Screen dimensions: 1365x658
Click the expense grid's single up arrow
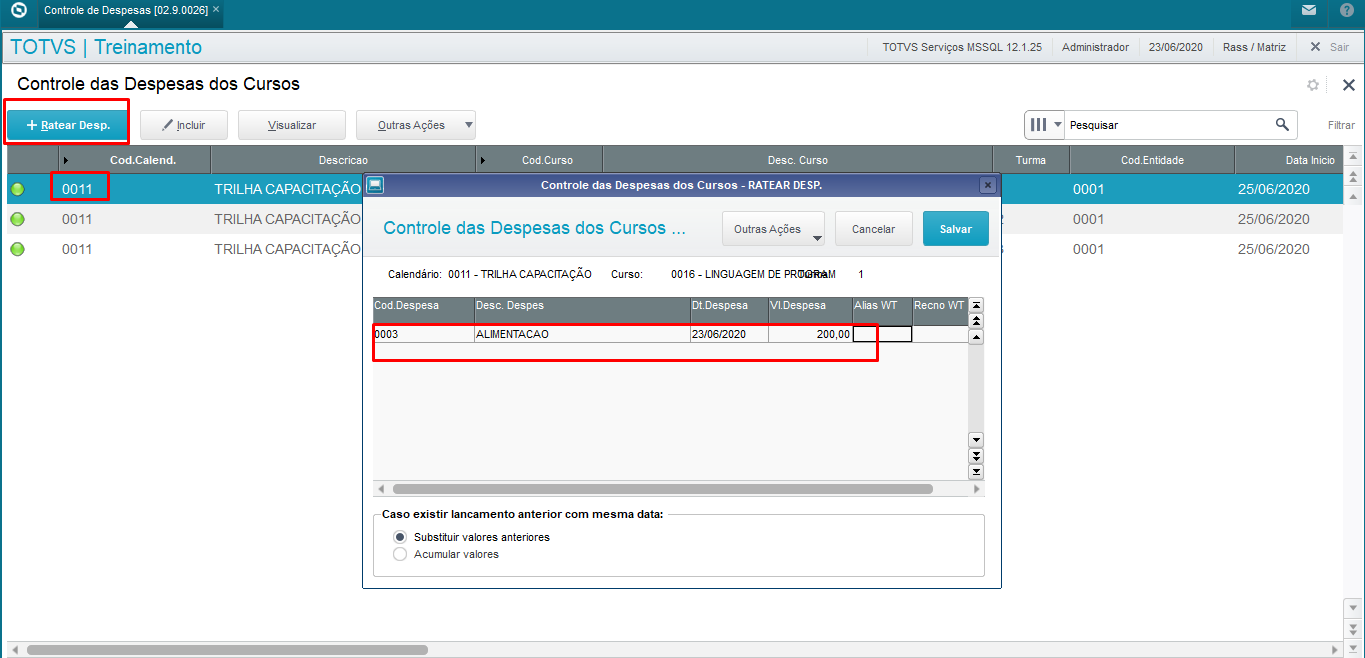click(x=977, y=337)
